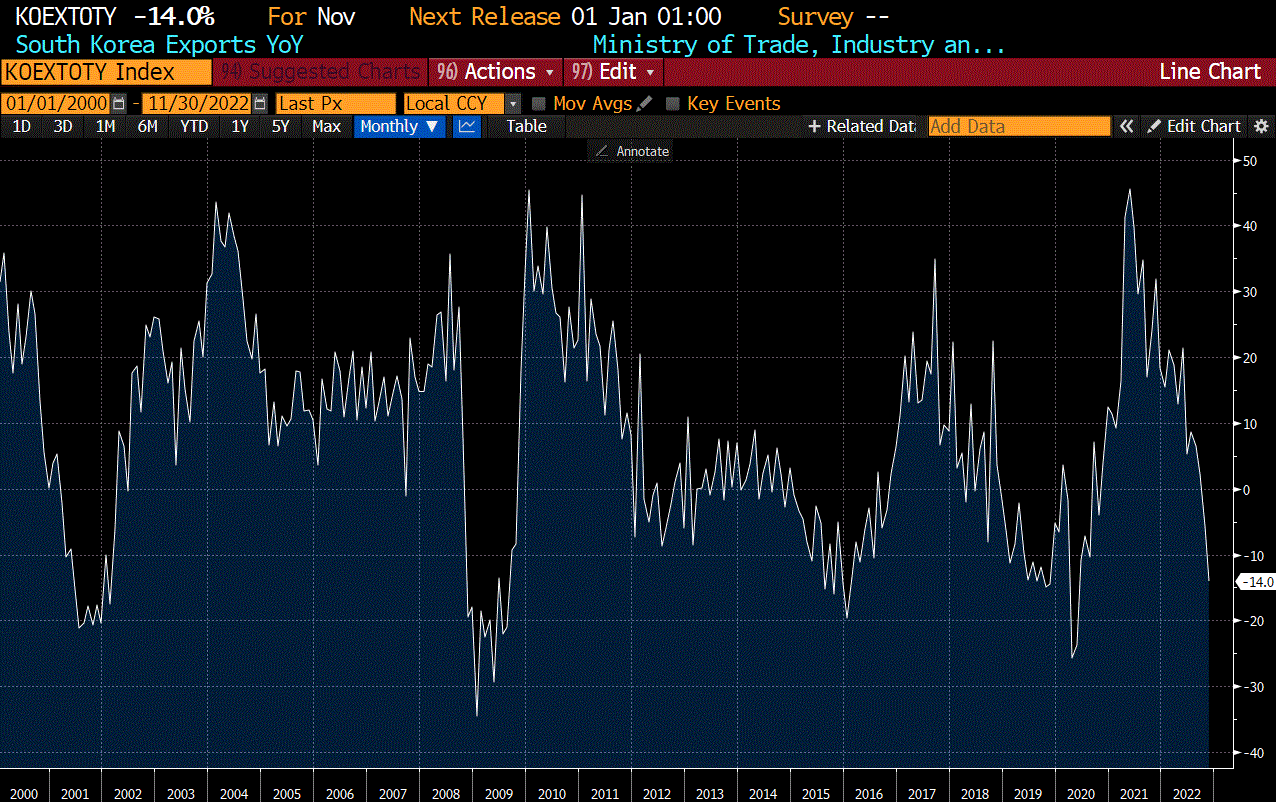This screenshot has height=802, width=1276.
Task: Open the end date calendar picker
Action: (x=260, y=103)
